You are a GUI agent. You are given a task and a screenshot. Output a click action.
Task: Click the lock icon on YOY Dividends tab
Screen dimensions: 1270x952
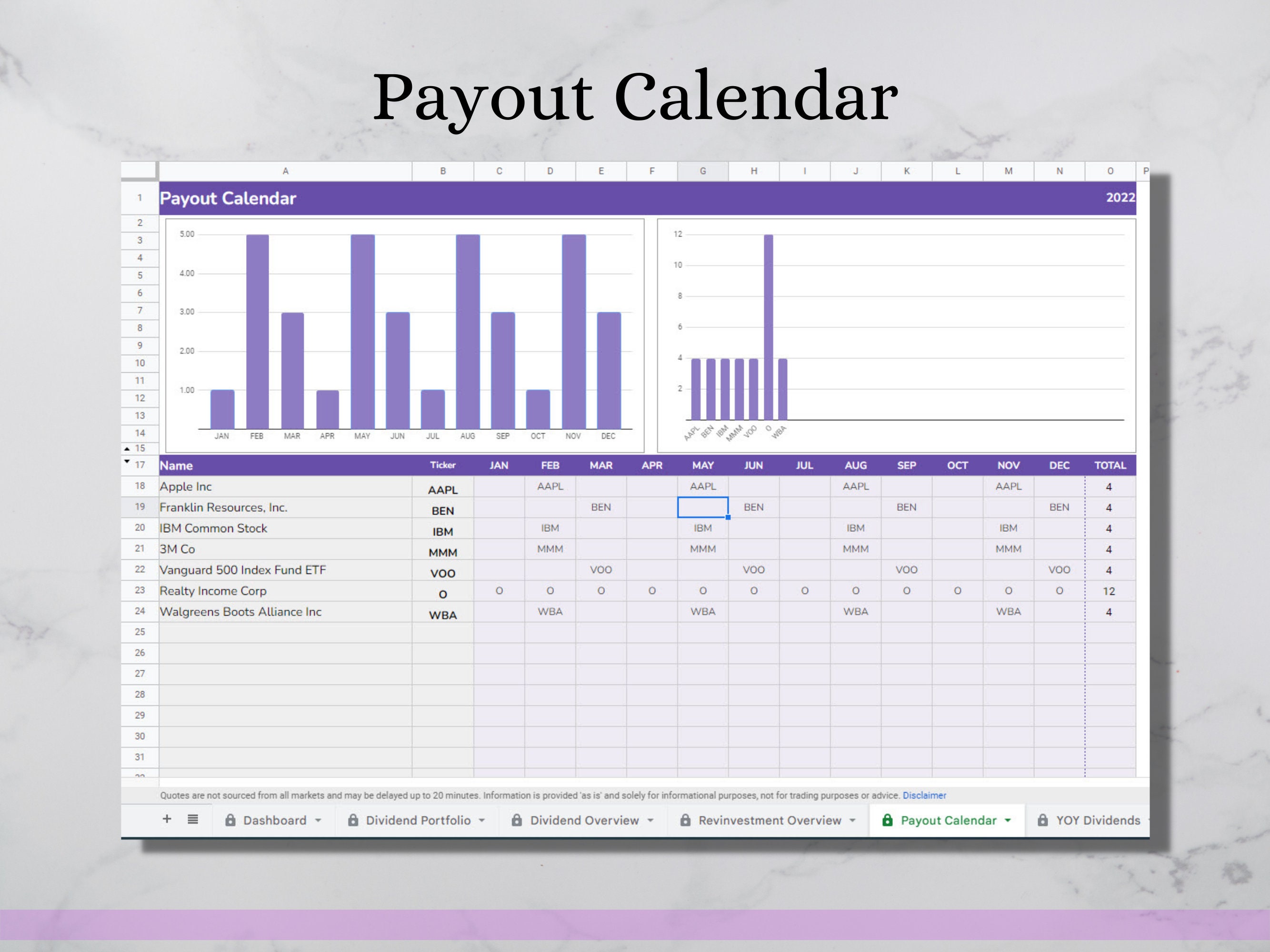(1043, 821)
